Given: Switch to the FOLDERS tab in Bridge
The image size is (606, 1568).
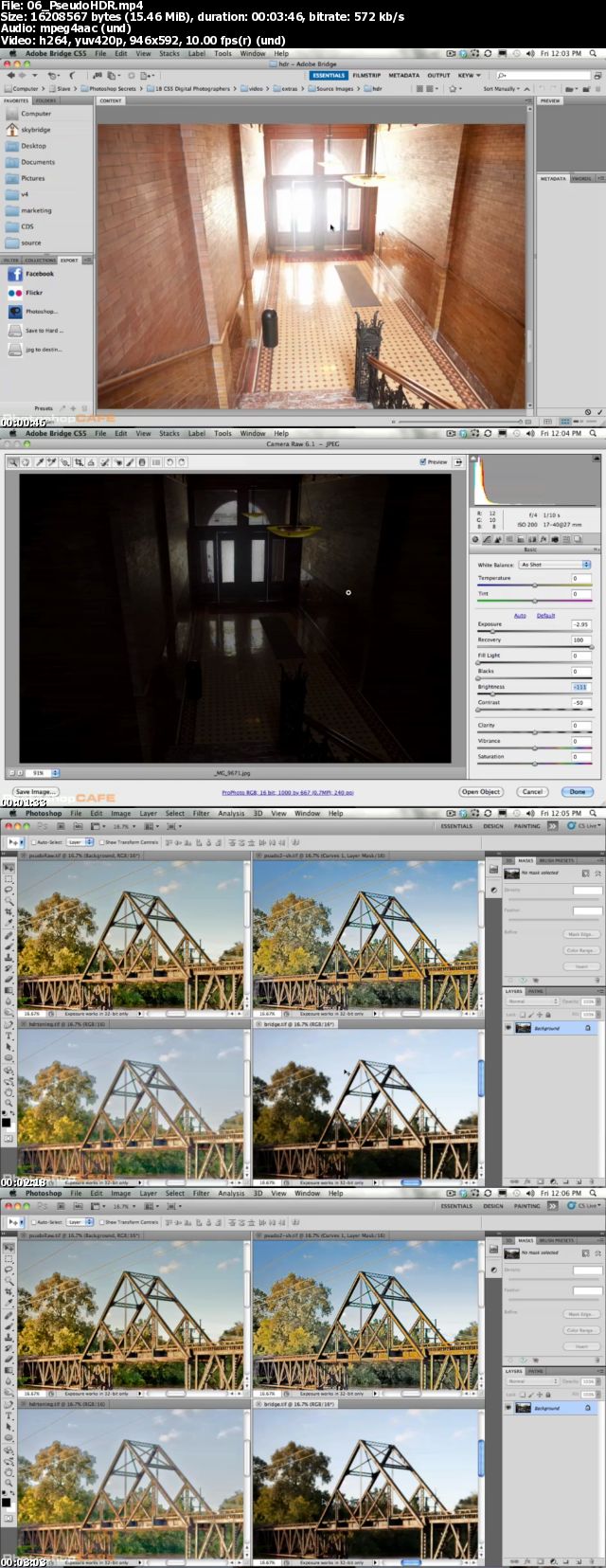Looking at the screenshot, I should point(45,100).
